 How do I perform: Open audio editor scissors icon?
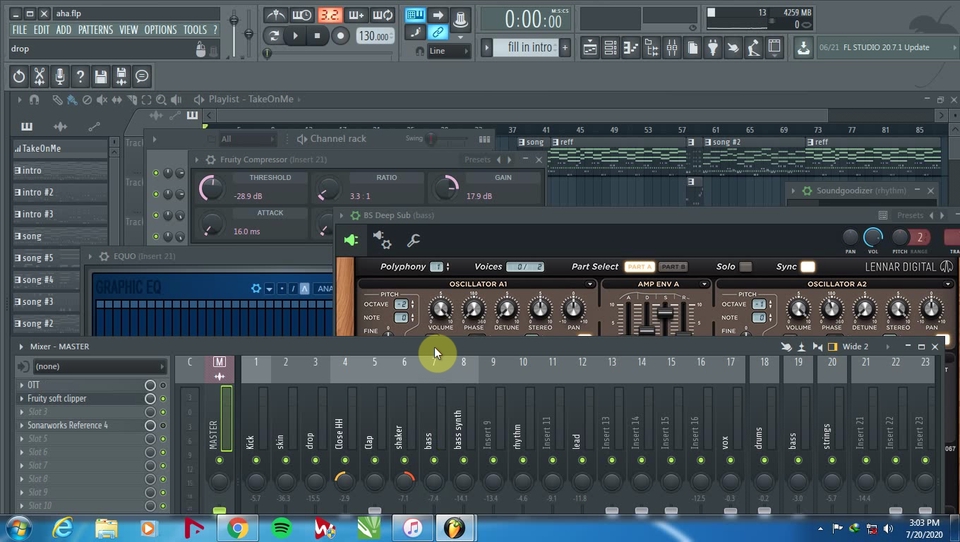39,77
